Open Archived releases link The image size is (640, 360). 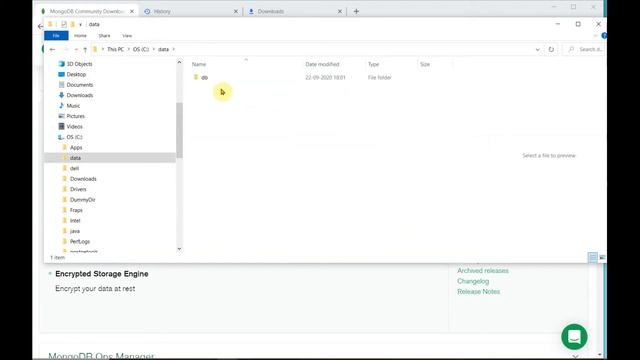[x=483, y=271]
